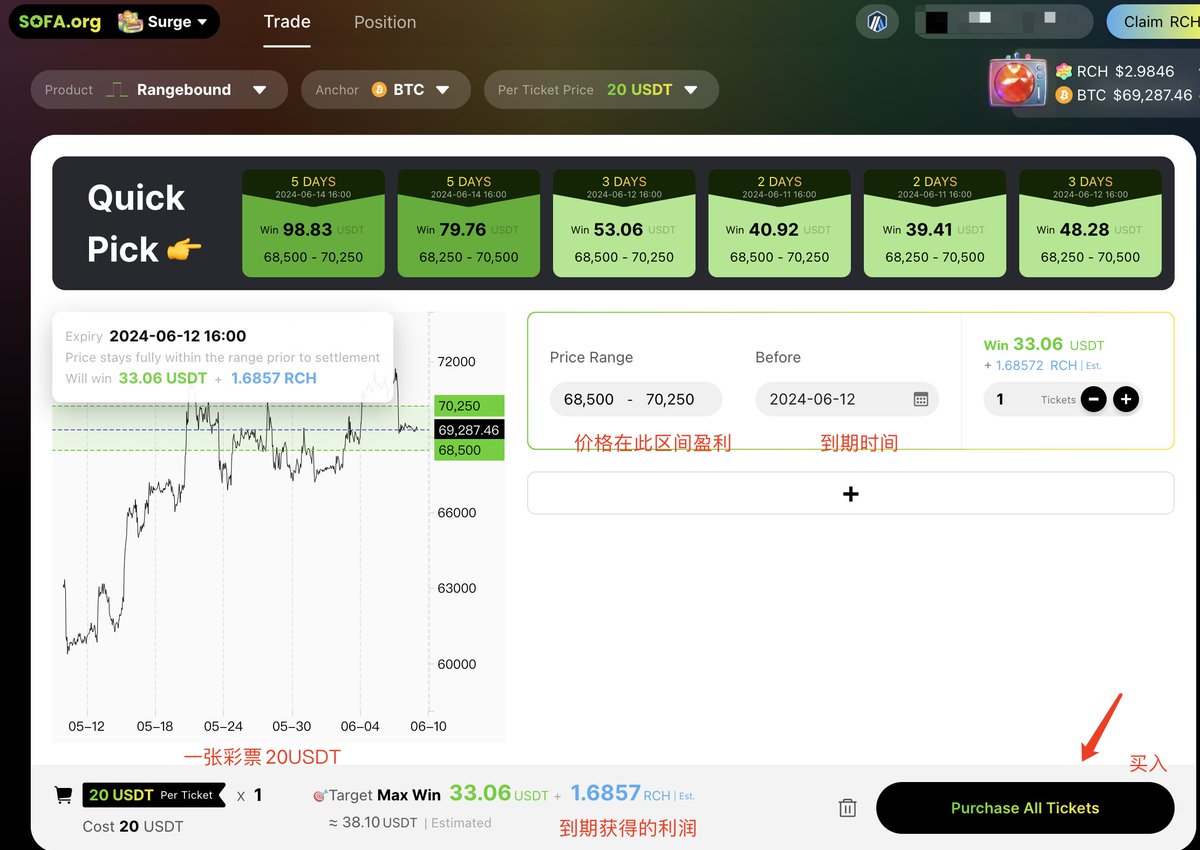Click the SOFA.org logo

click(x=60, y=22)
